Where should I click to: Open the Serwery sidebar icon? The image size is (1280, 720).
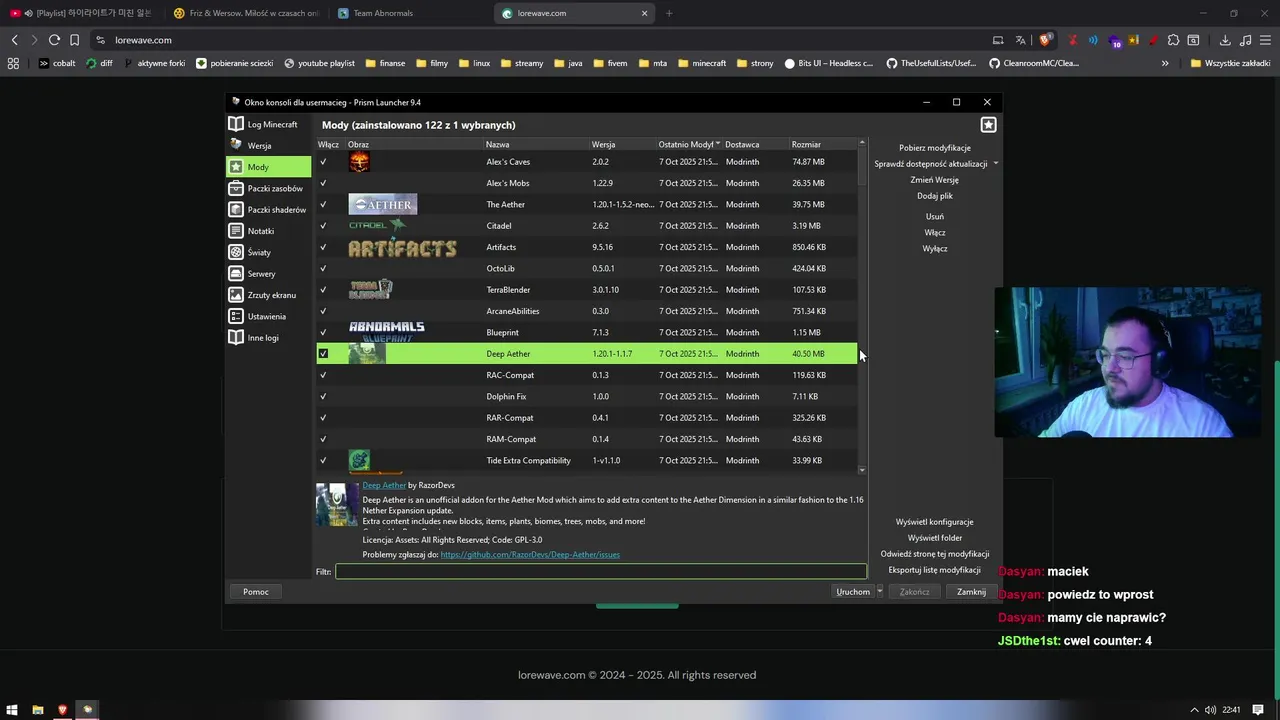click(236, 273)
